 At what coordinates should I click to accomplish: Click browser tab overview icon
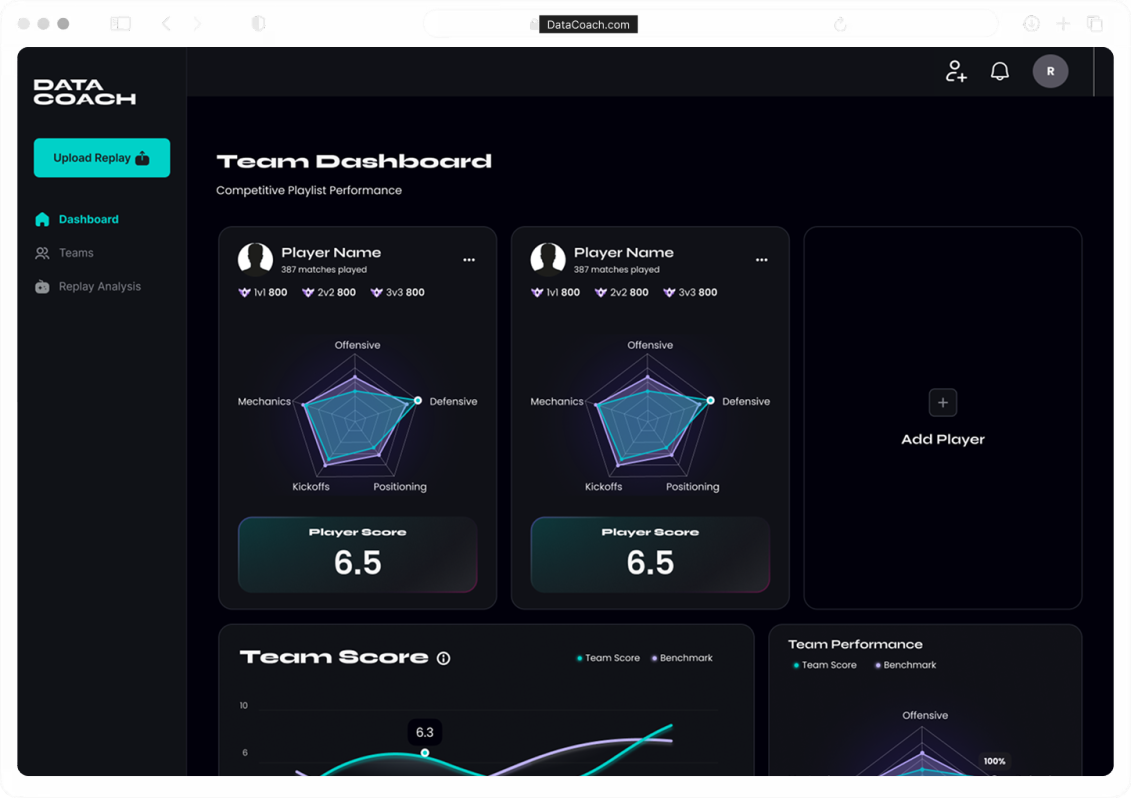point(1095,24)
